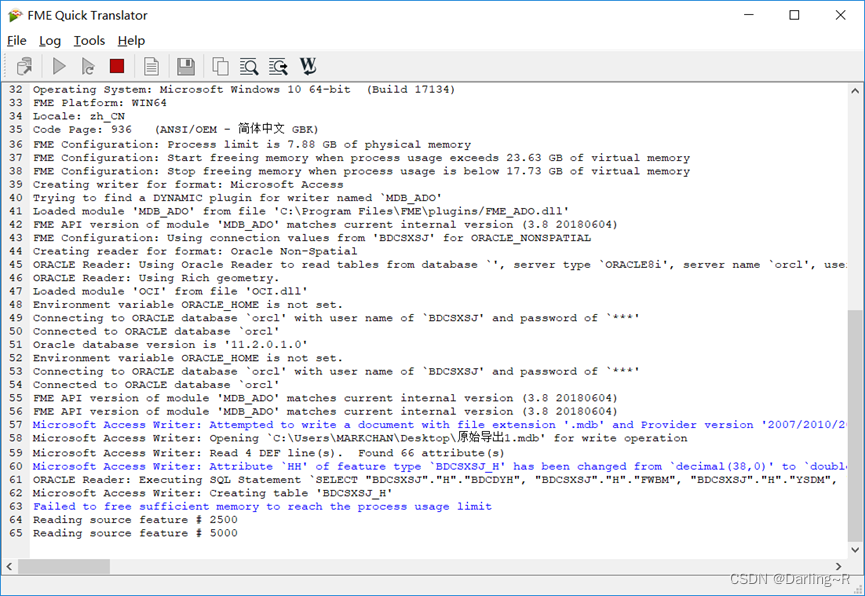Image resolution: width=865 pixels, height=596 pixels.
Task: Click line 45 'Using Oracle Reader to read tables'
Action: tap(440, 264)
